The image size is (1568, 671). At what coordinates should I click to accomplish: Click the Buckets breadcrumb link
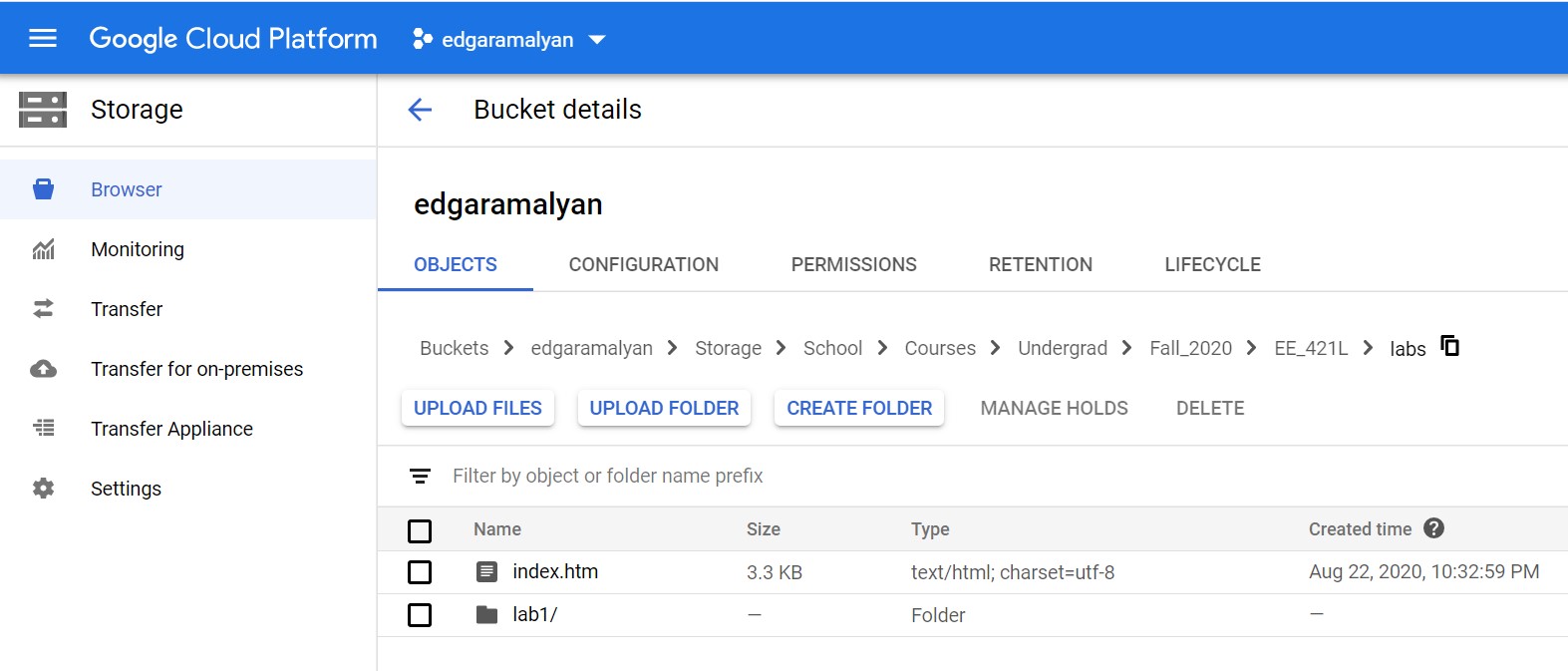455,348
